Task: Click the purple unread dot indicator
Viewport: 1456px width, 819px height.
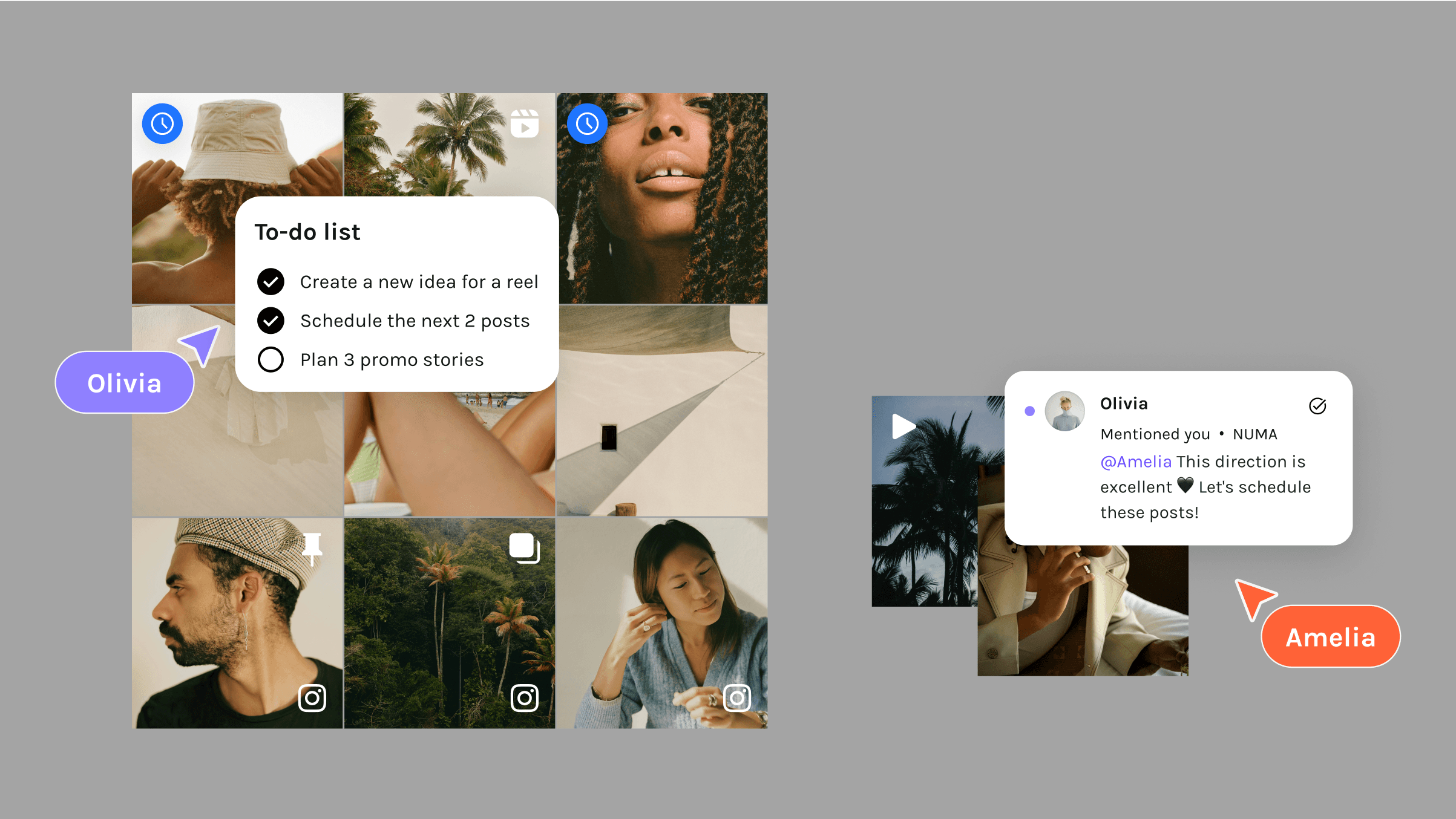Action: pos(1029,411)
